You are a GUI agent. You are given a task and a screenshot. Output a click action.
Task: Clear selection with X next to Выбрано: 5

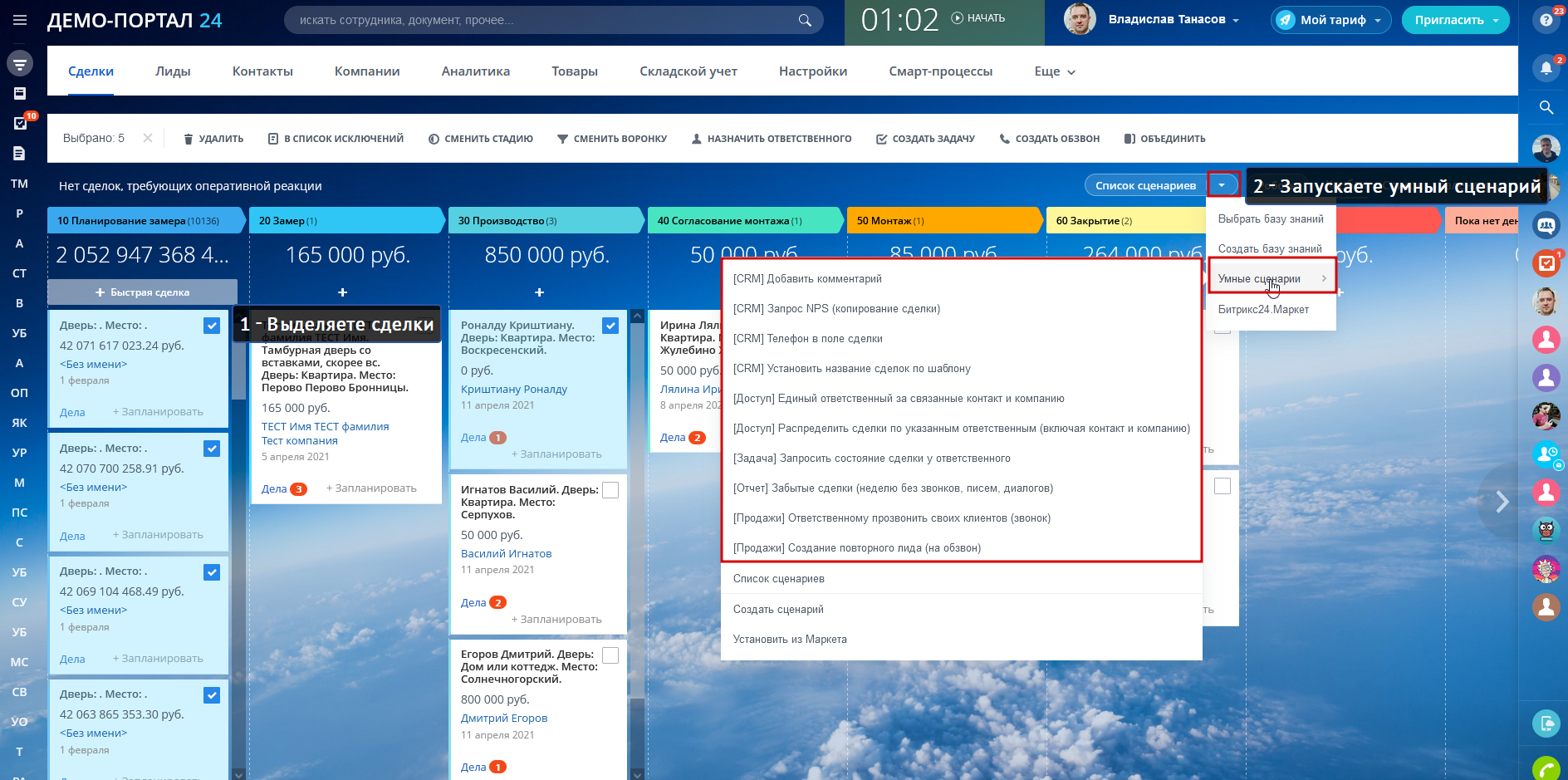[x=148, y=138]
